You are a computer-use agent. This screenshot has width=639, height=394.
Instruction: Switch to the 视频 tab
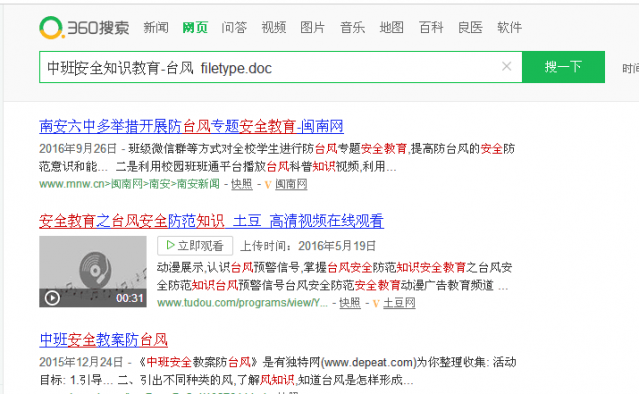pyautogui.click(x=273, y=27)
